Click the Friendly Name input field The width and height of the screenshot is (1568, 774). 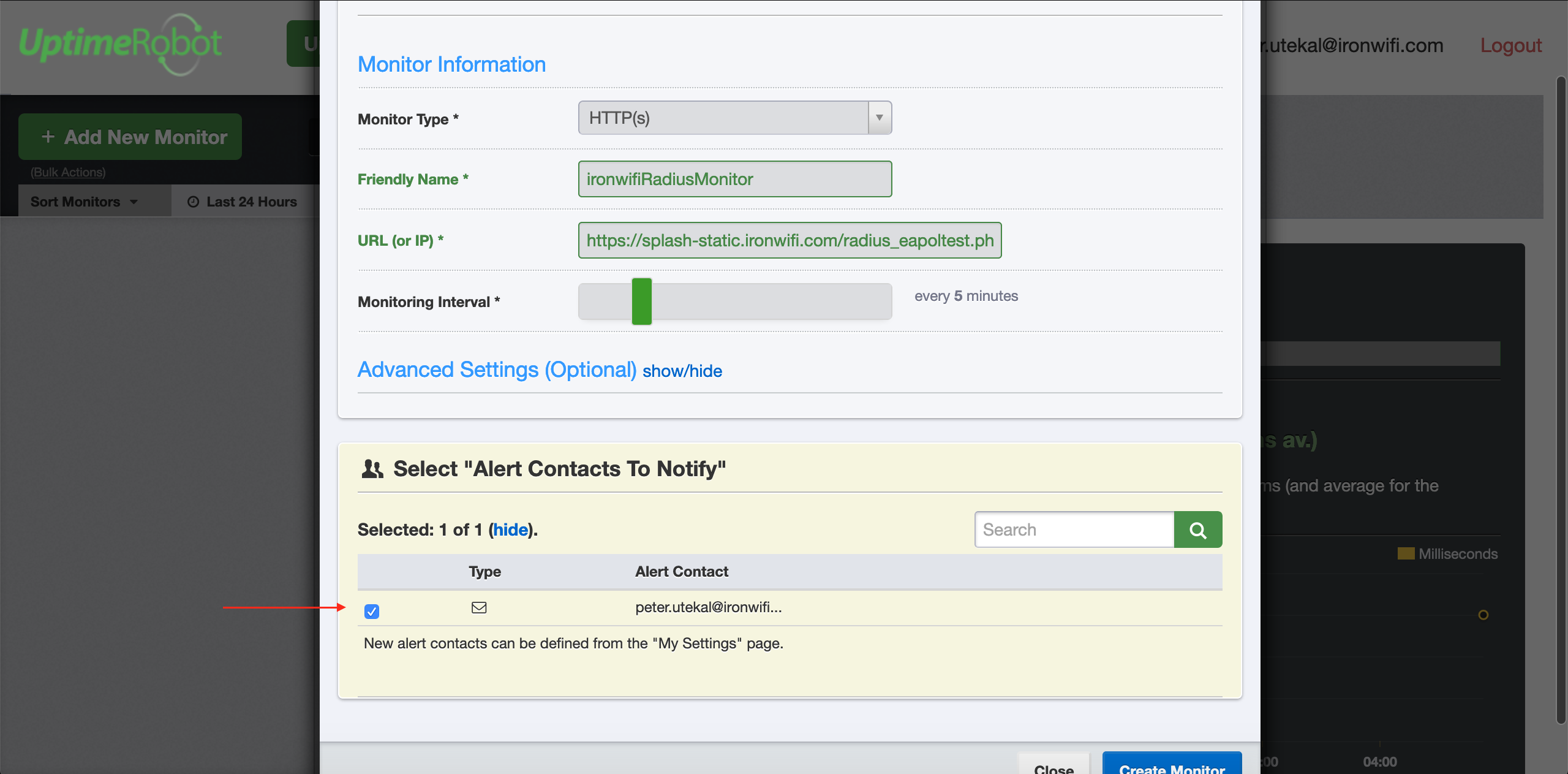(734, 179)
